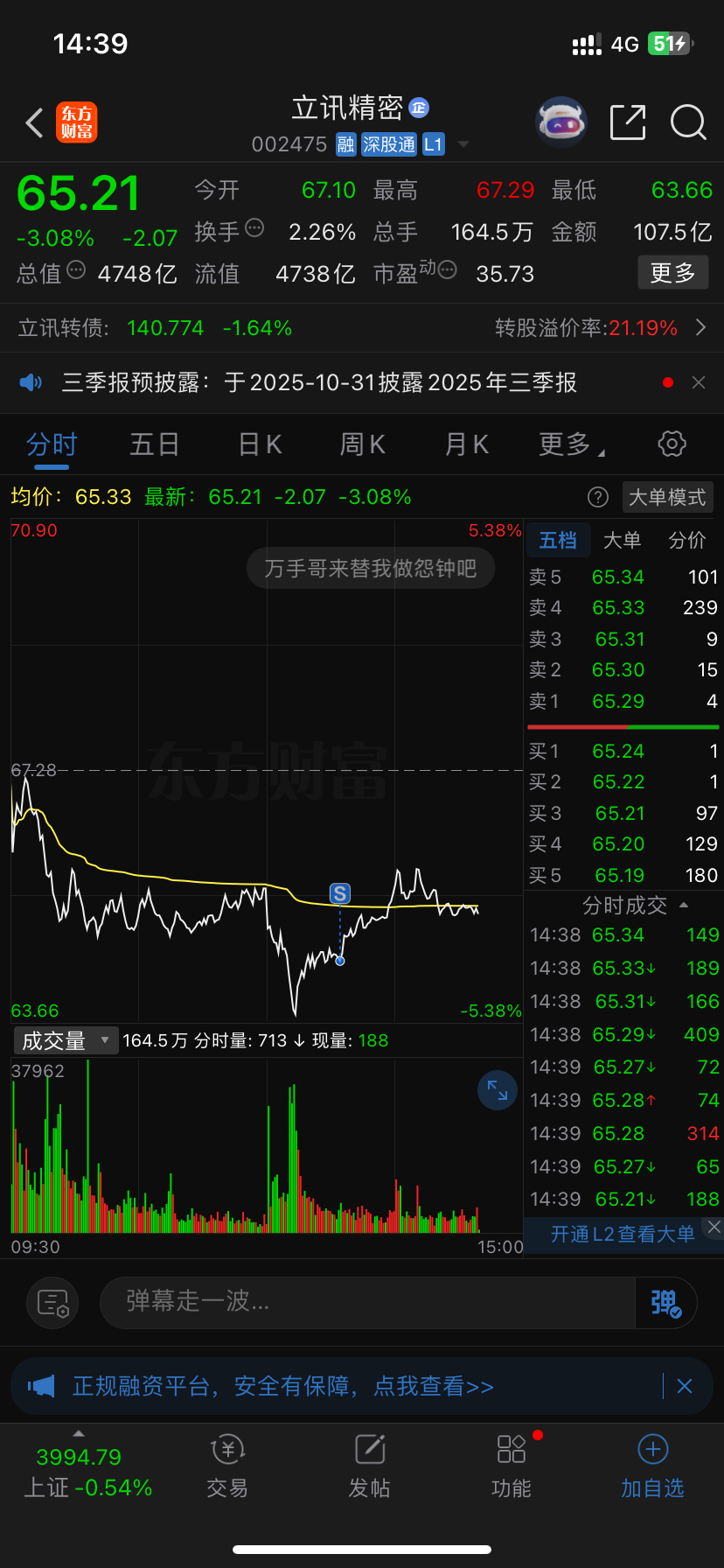Open danmaku settings icon
The image size is (724, 1568).
pos(52,1304)
